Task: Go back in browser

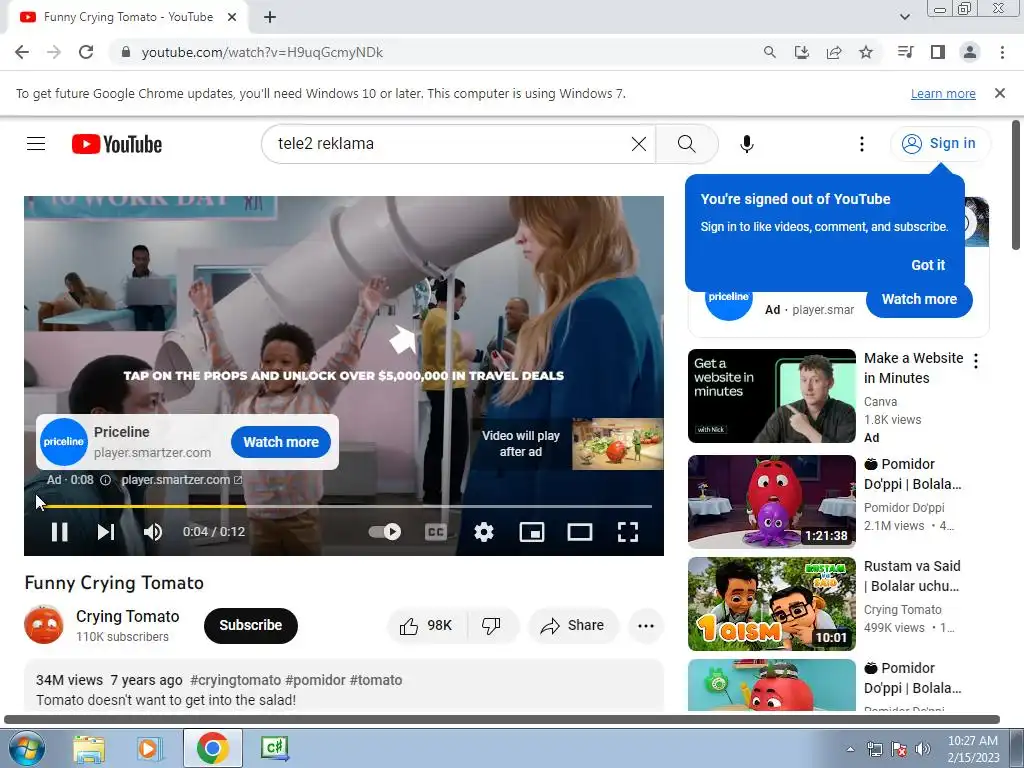Action: [x=22, y=52]
